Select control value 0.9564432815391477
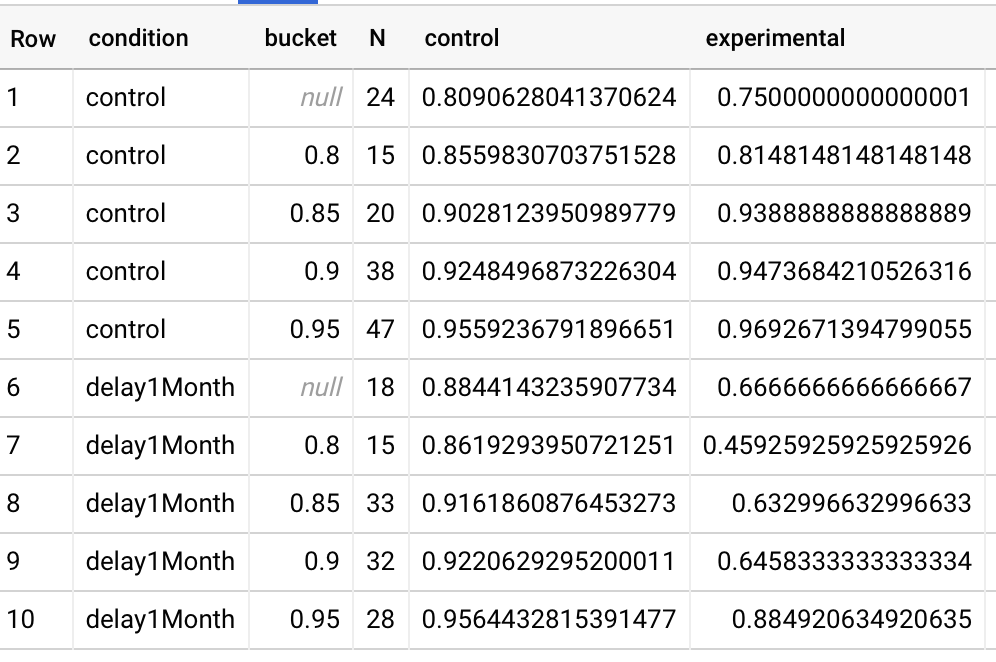Screen dimensions: 996x662 (x=549, y=620)
